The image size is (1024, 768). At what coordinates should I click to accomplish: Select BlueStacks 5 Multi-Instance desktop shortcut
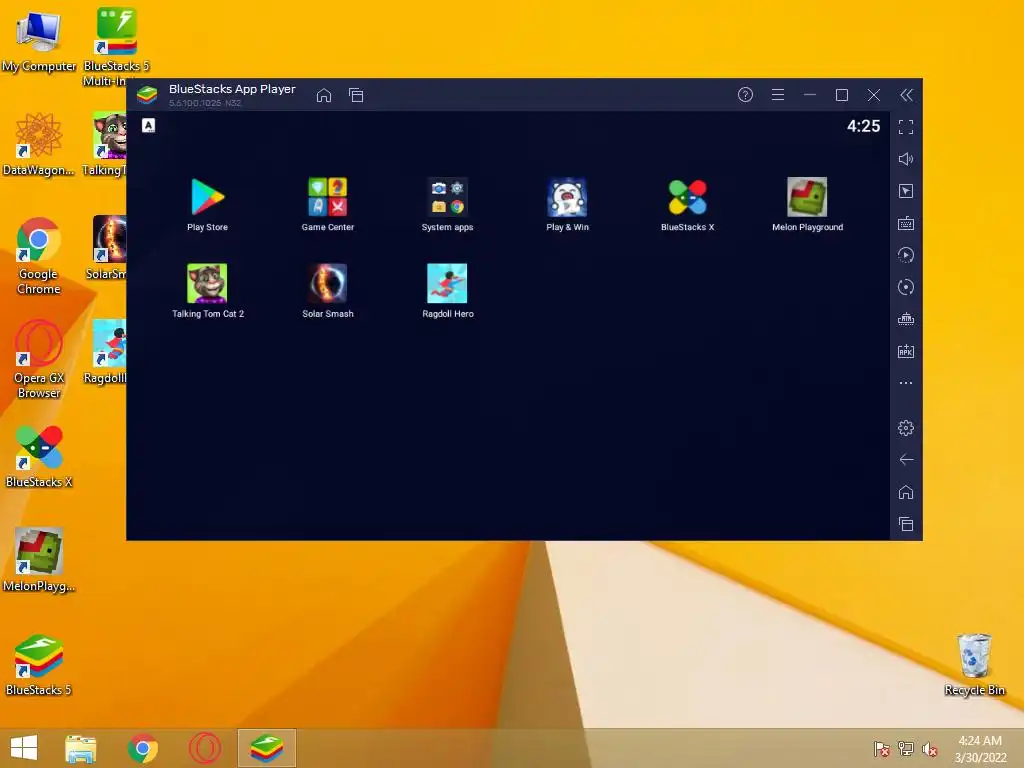116,46
